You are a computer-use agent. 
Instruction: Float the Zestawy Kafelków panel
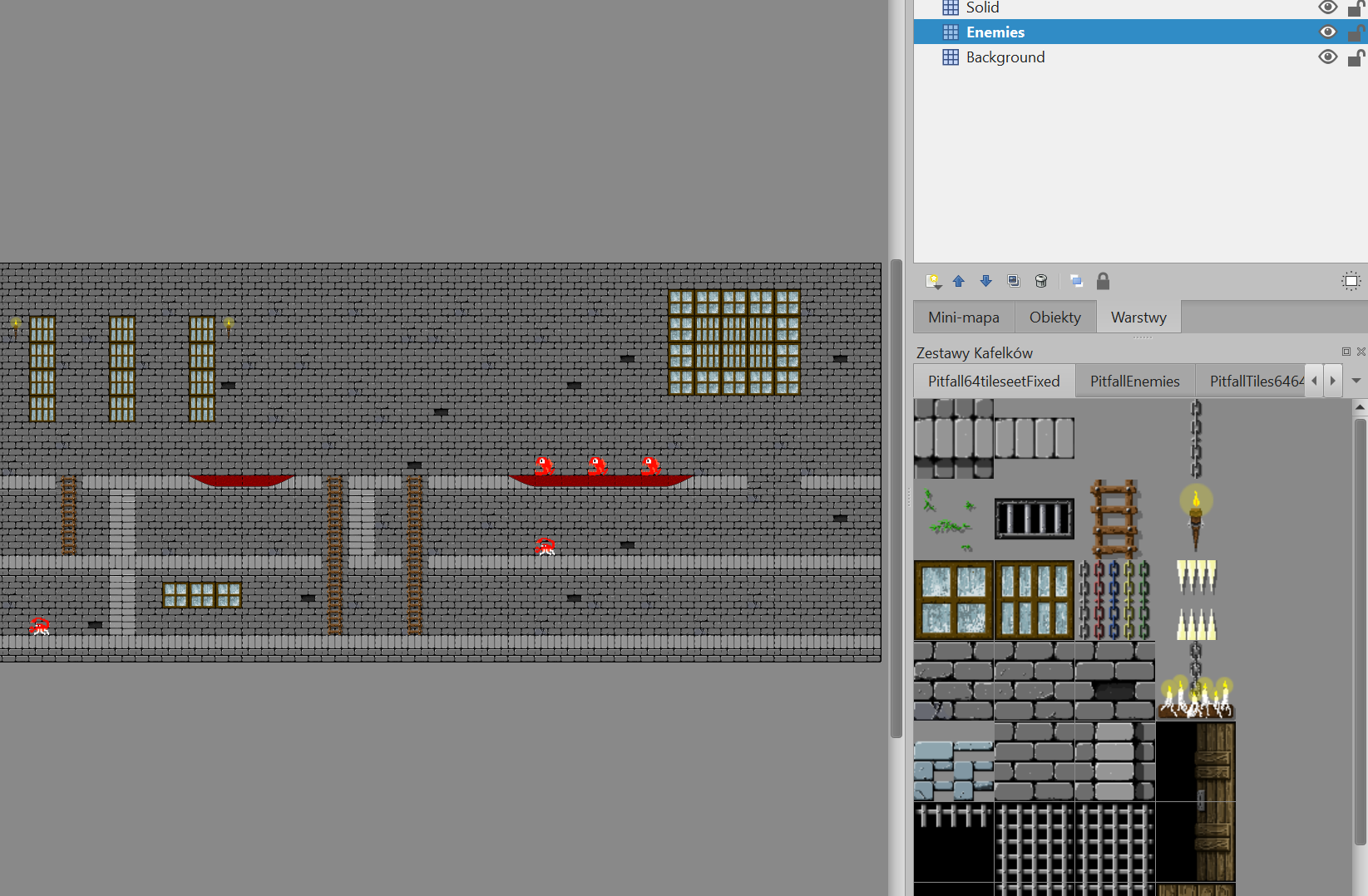pos(1346,352)
